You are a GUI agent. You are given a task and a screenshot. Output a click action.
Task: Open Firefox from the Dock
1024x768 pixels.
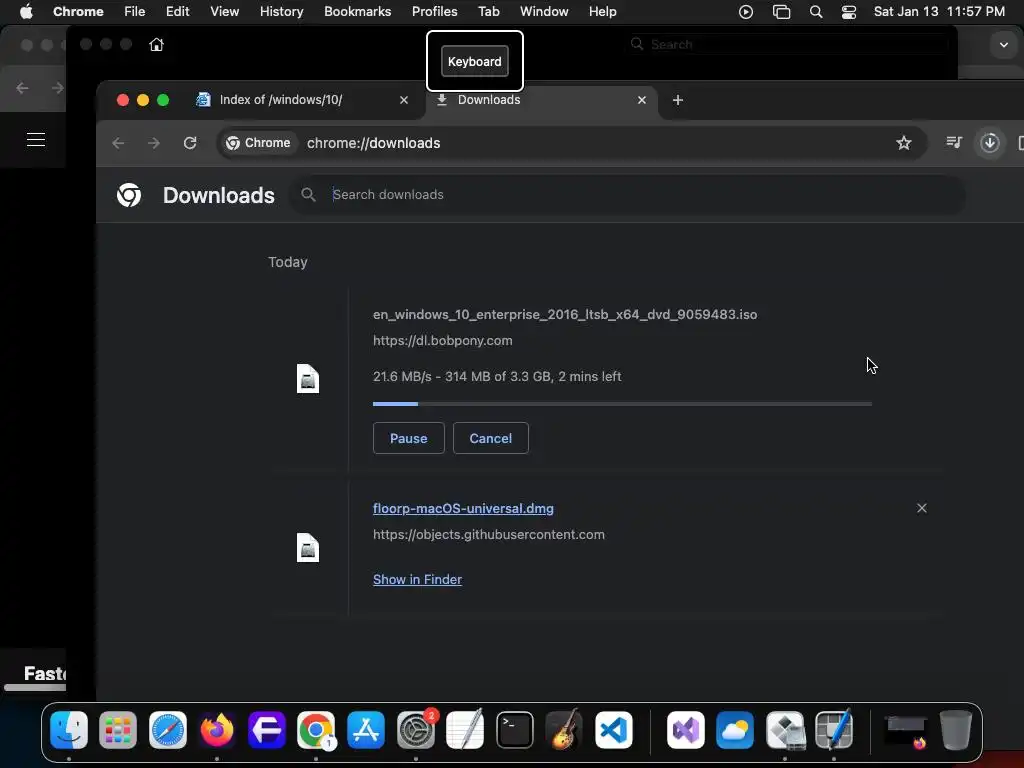[217, 729]
